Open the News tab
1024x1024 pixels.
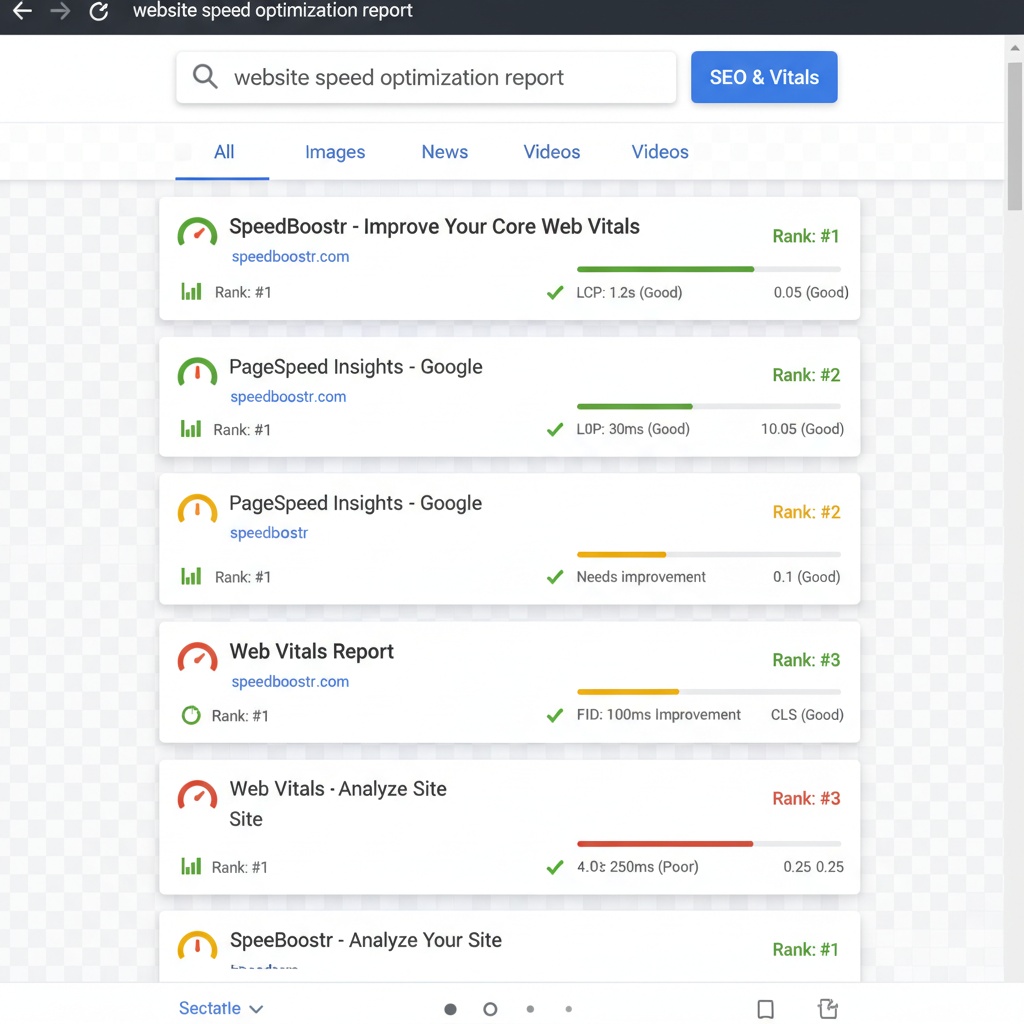click(445, 152)
